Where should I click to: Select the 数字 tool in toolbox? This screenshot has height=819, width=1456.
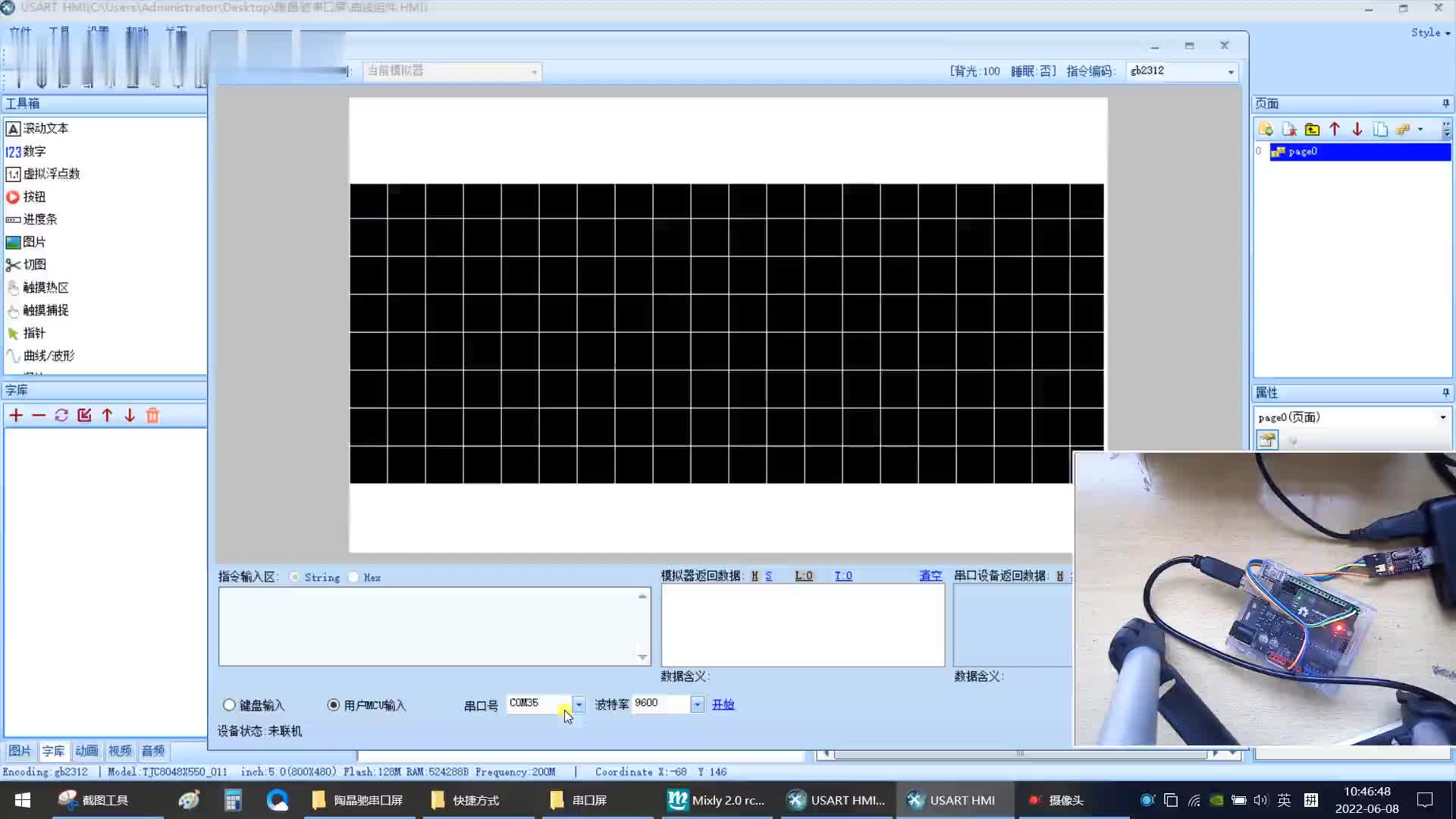tap(35, 151)
